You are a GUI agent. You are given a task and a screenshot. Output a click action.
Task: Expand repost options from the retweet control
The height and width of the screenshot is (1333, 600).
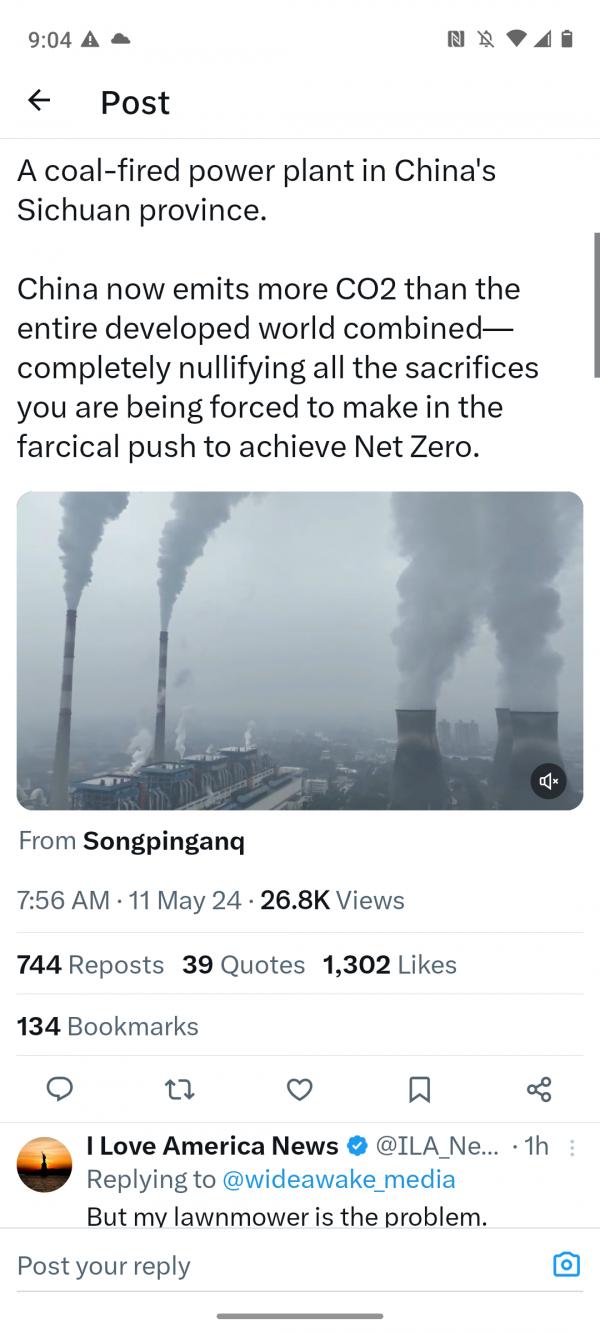pyautogui.click(x=180, y=1090)
